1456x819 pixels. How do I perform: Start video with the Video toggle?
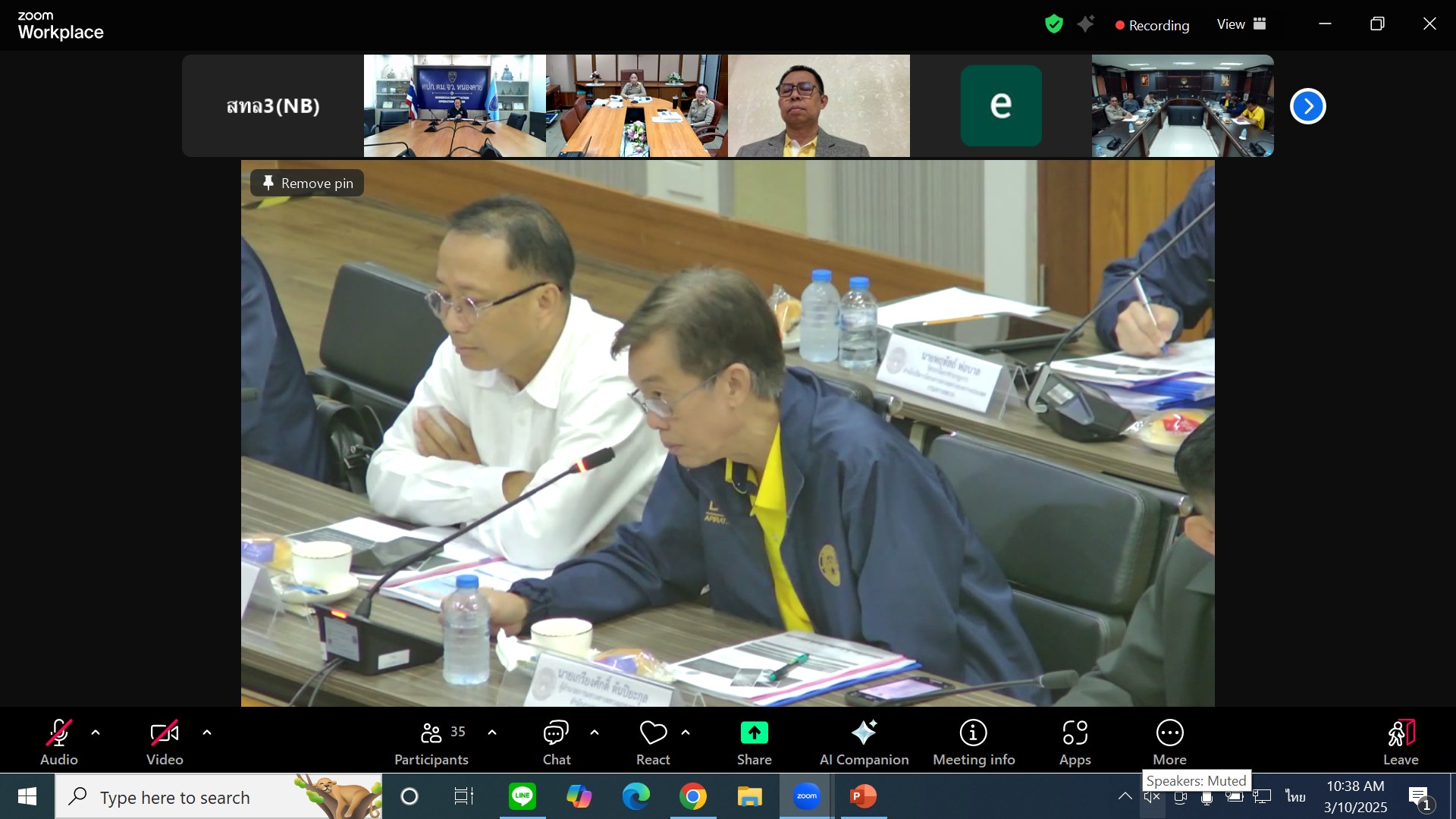(165, 742)
